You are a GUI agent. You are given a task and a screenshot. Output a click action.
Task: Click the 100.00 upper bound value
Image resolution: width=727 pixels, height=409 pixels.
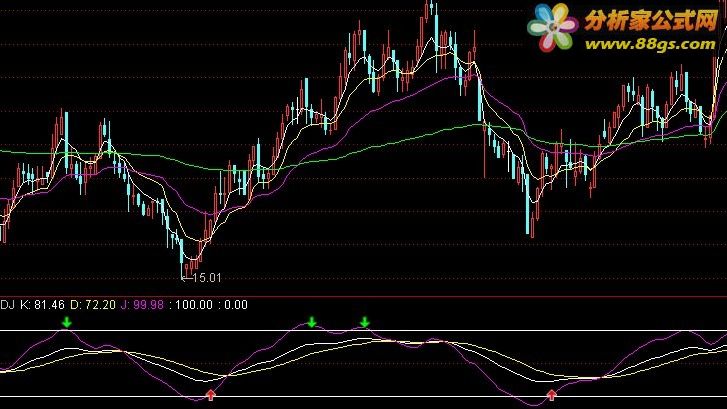[193, 305]
